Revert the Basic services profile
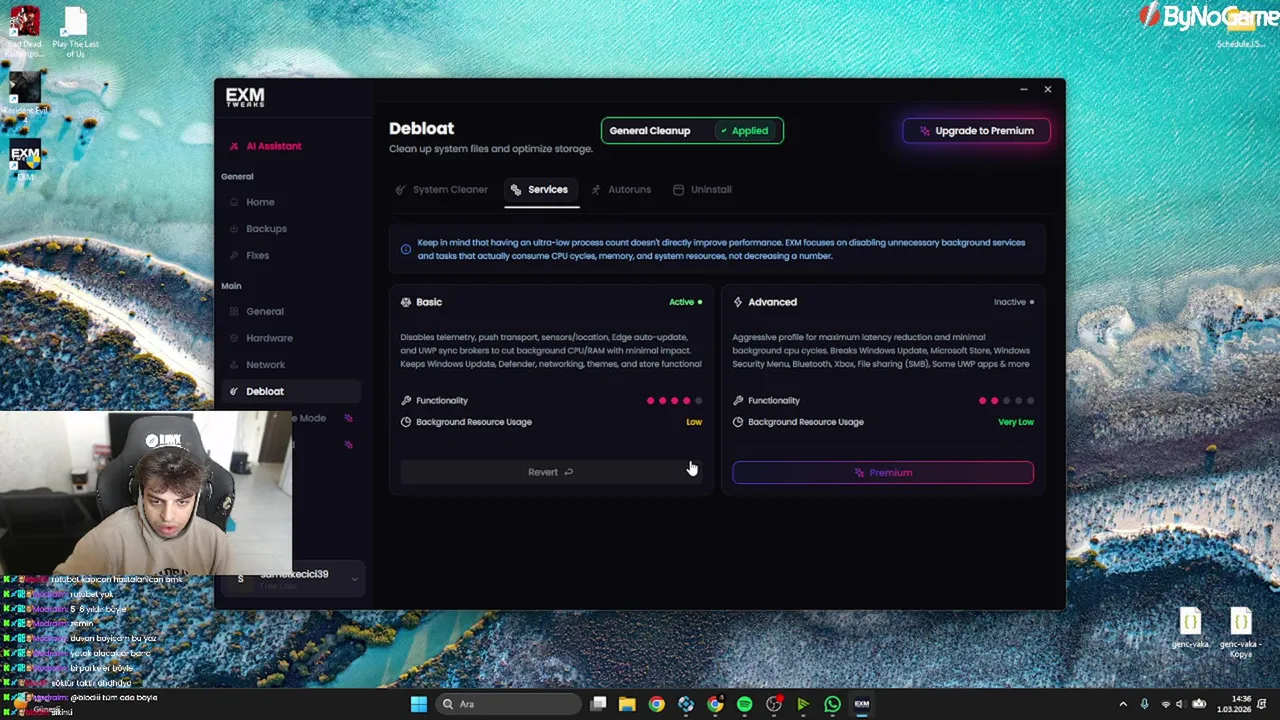 click(551, 472)
